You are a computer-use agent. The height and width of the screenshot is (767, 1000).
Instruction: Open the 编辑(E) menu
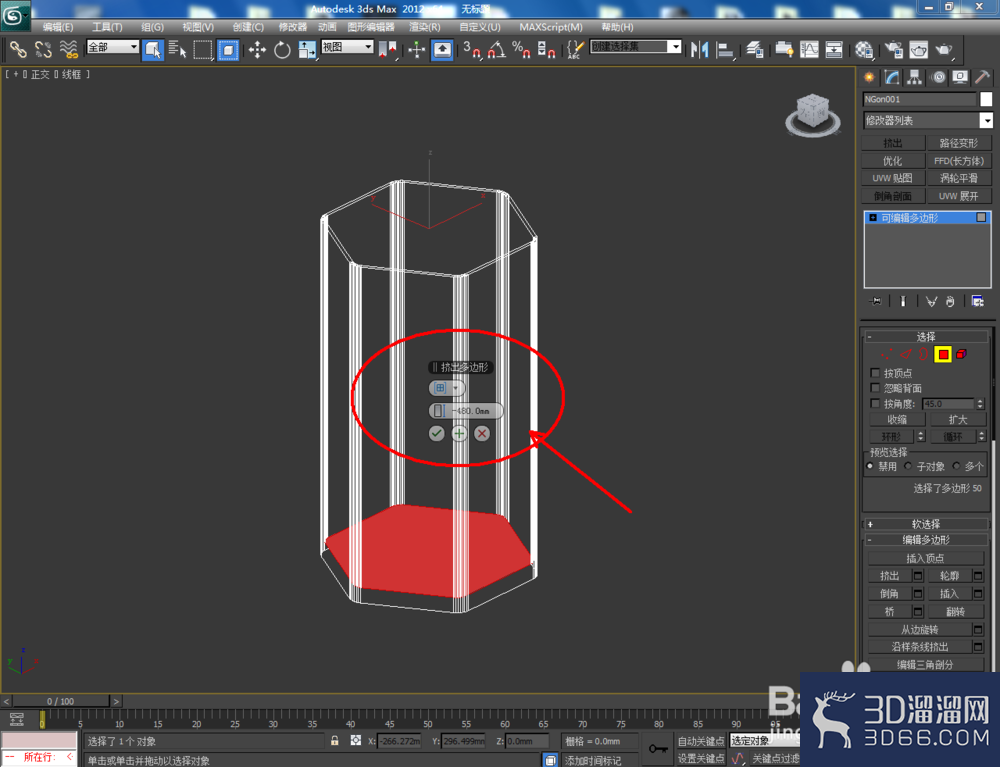[57, 27]
